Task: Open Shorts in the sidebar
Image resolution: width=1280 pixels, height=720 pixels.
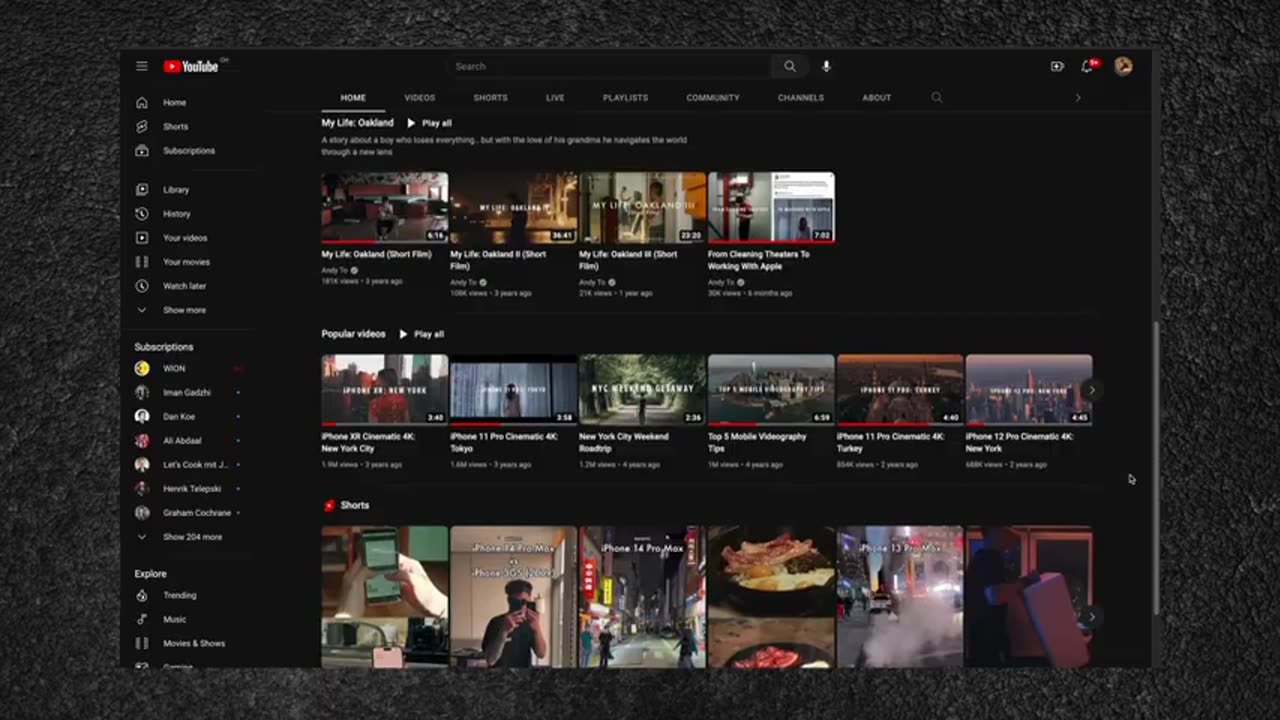Action: click(x=176, y=126)
